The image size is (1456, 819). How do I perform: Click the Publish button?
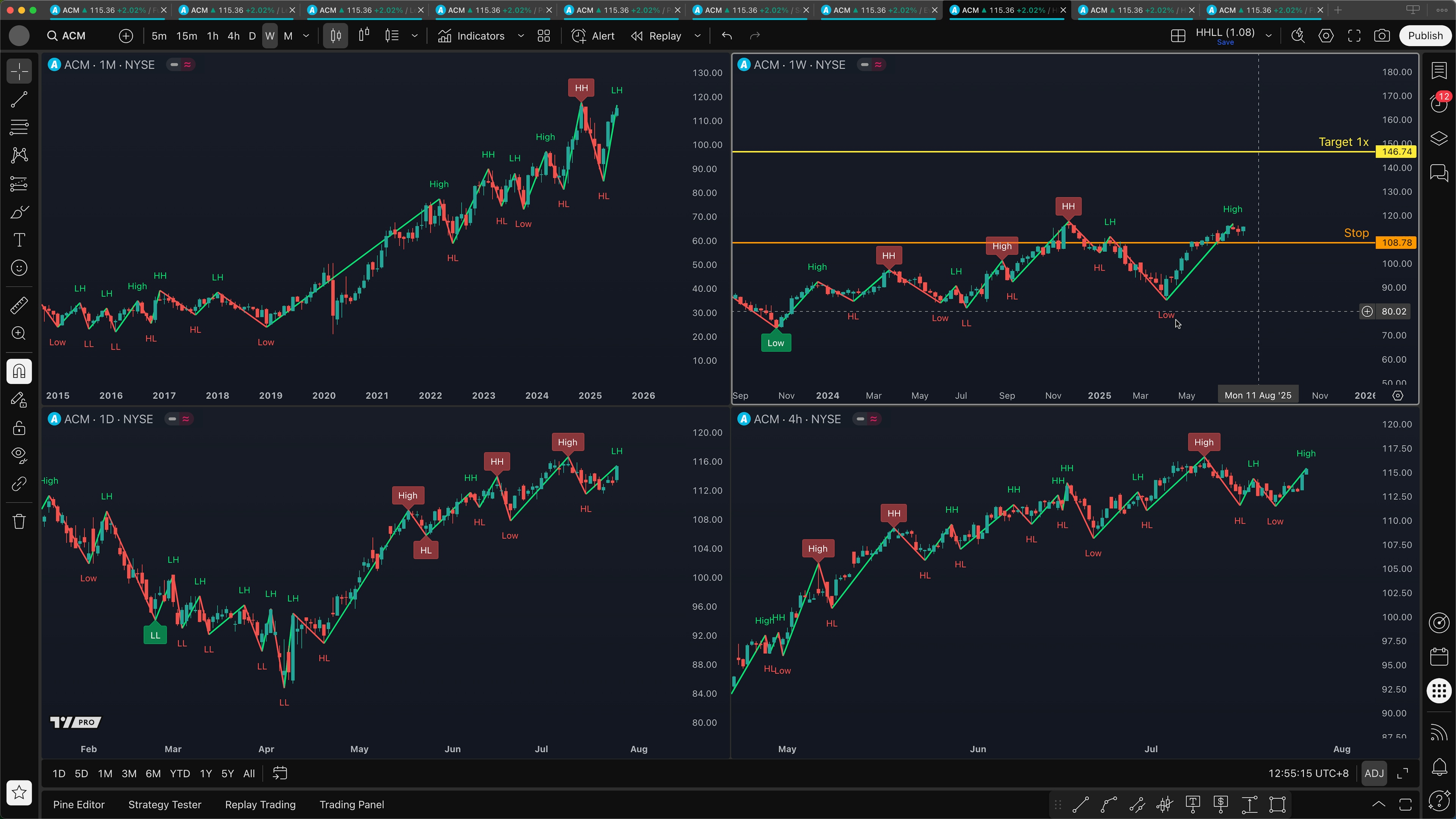[x=1426, y=36]
